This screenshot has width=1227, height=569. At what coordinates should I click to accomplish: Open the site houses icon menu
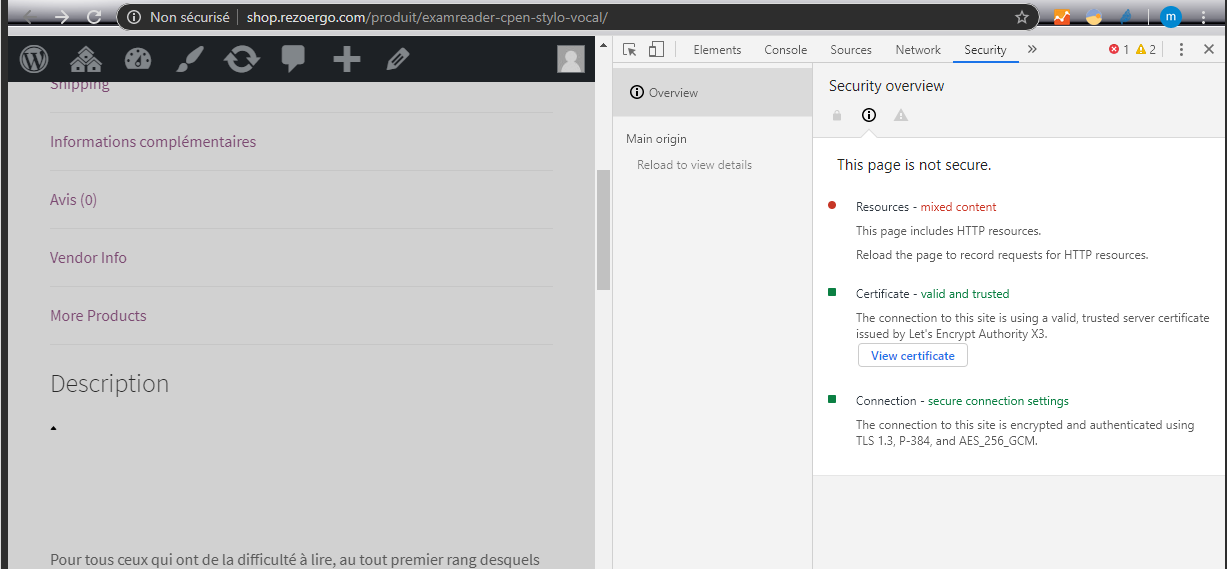pos(86,59)
